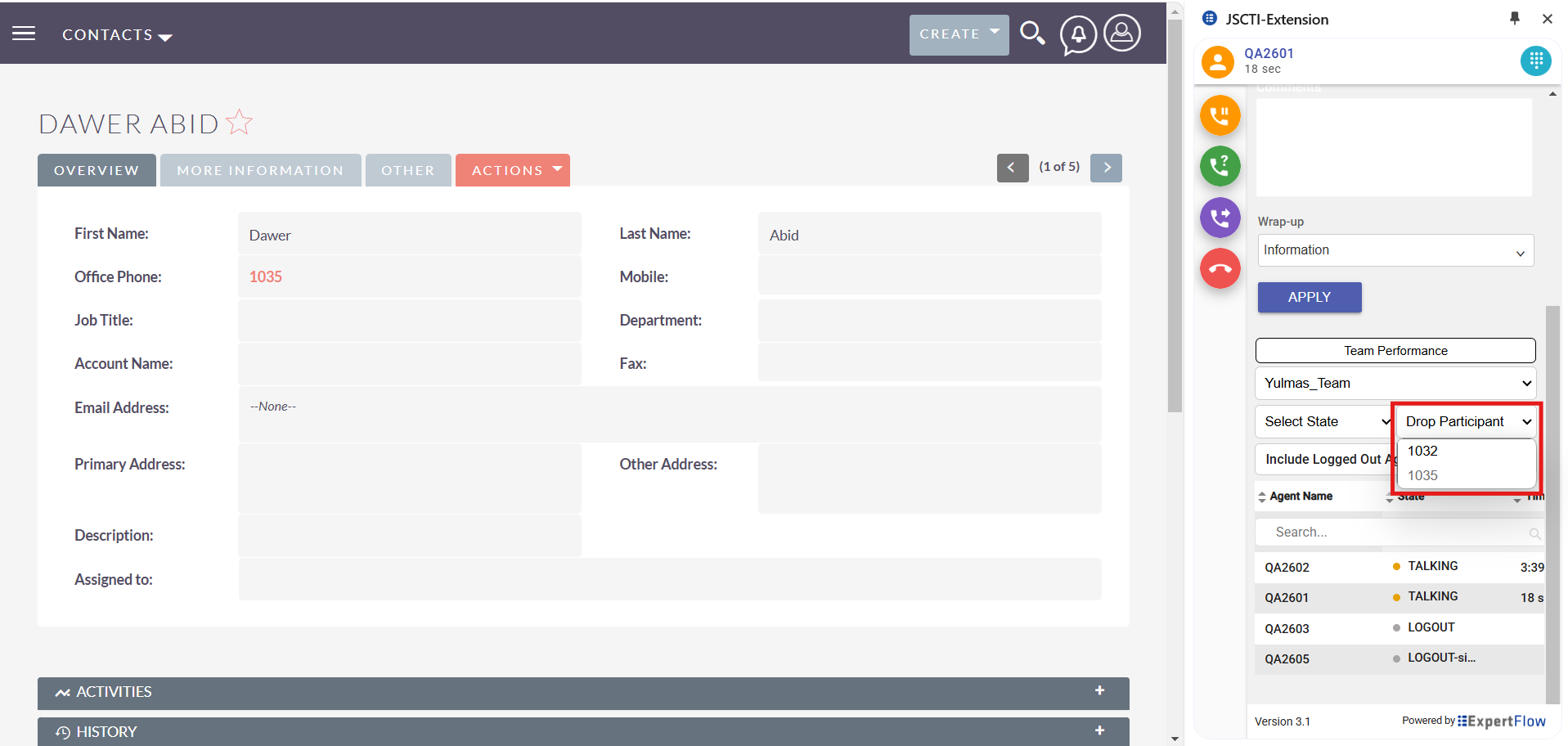This screenshot has width=1568, height=746.
Task: Click the search magnifier in top bar
Action: tap(1032, 34)
